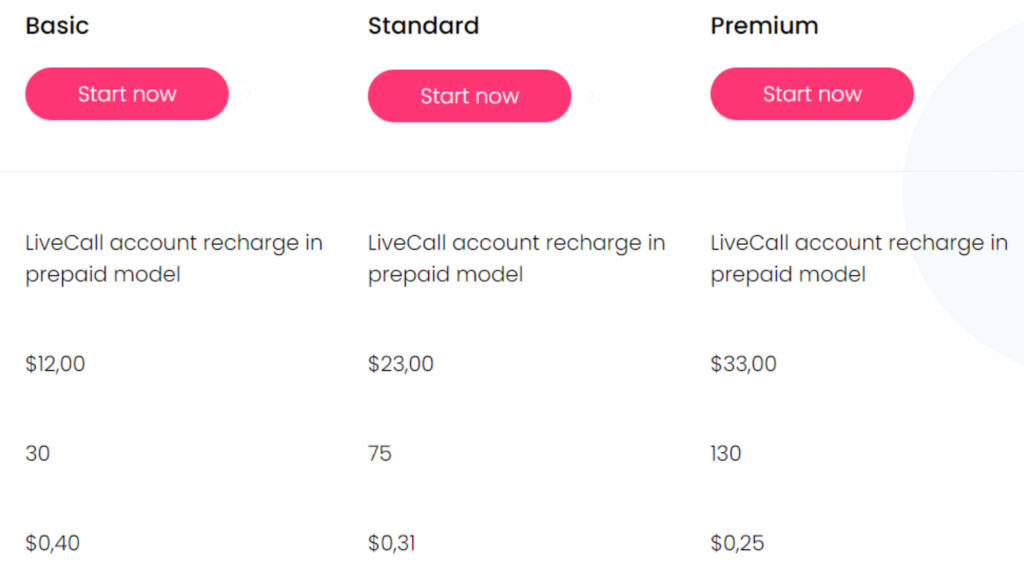Click the $33,00 Premium price

coord(743,364)
